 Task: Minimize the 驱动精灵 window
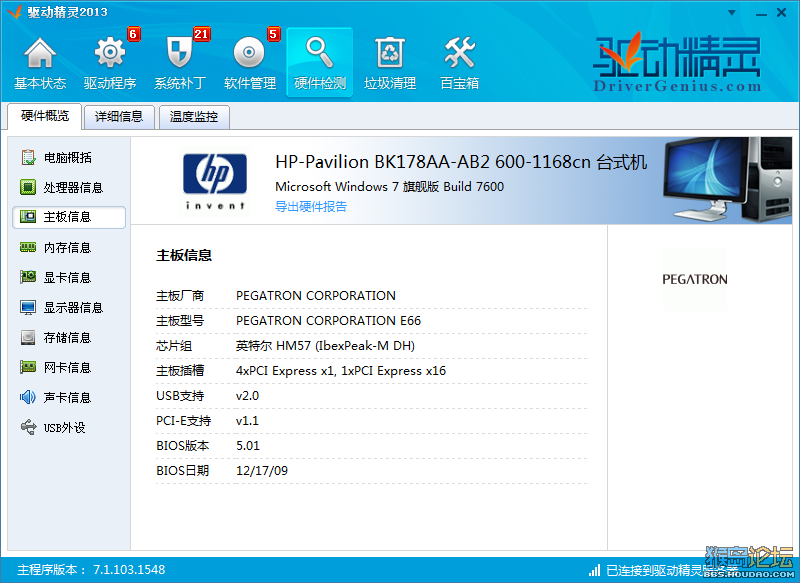click(761, 14)
